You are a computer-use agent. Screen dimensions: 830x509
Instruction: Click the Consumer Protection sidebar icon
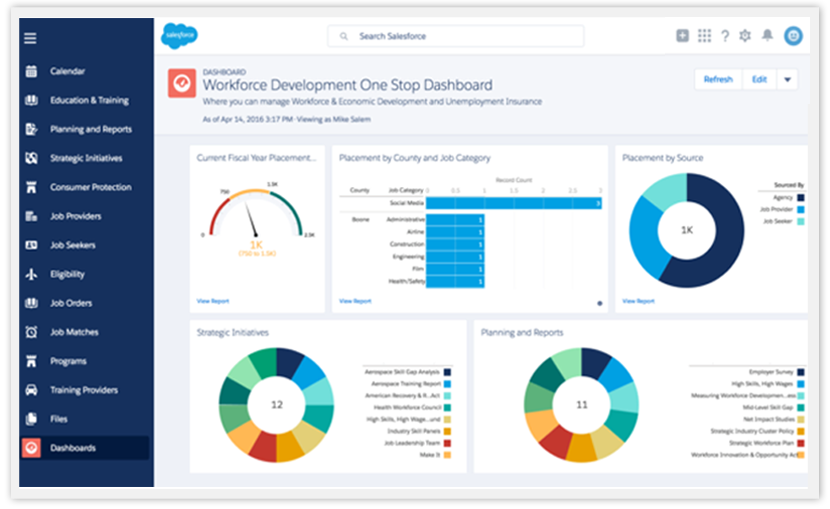(x=31, y=187)
